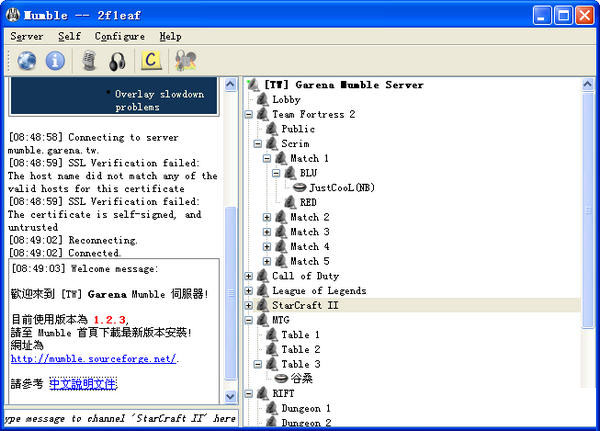600x431 pixels.
Task: Select the Match 5 channel name
Action: tap(310, 261)
